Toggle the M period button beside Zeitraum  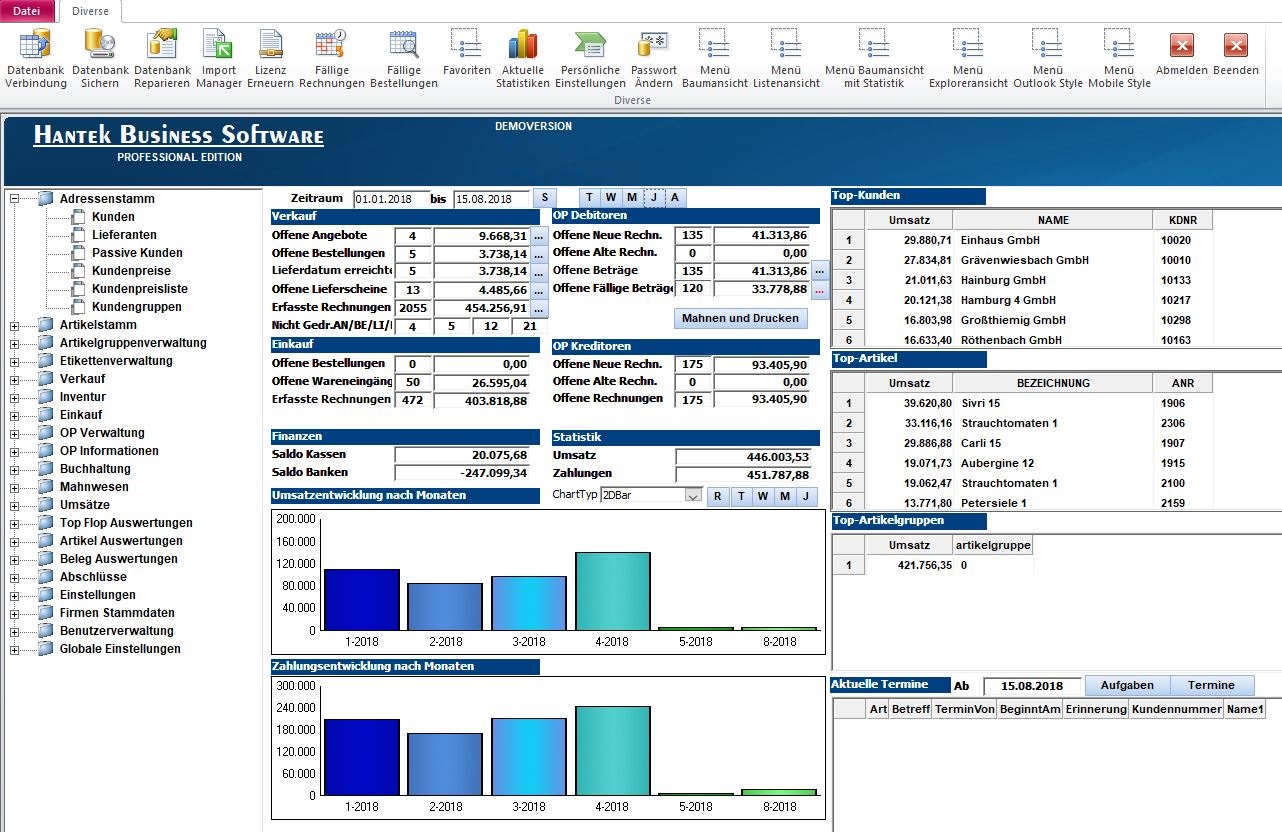(x=632, y=198)
